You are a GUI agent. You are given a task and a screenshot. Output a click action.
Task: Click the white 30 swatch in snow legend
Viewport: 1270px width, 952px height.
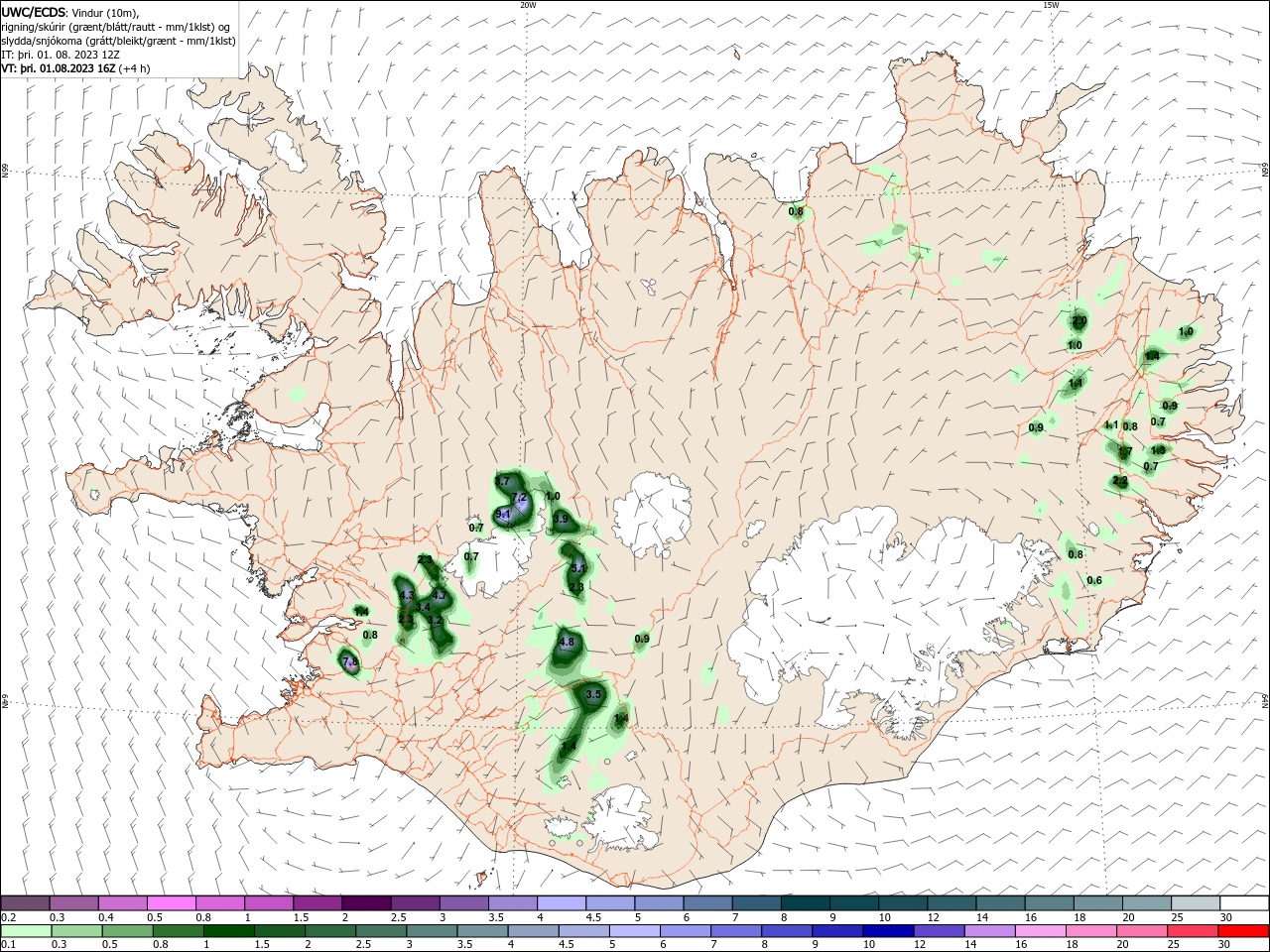tap(1244, 903)
